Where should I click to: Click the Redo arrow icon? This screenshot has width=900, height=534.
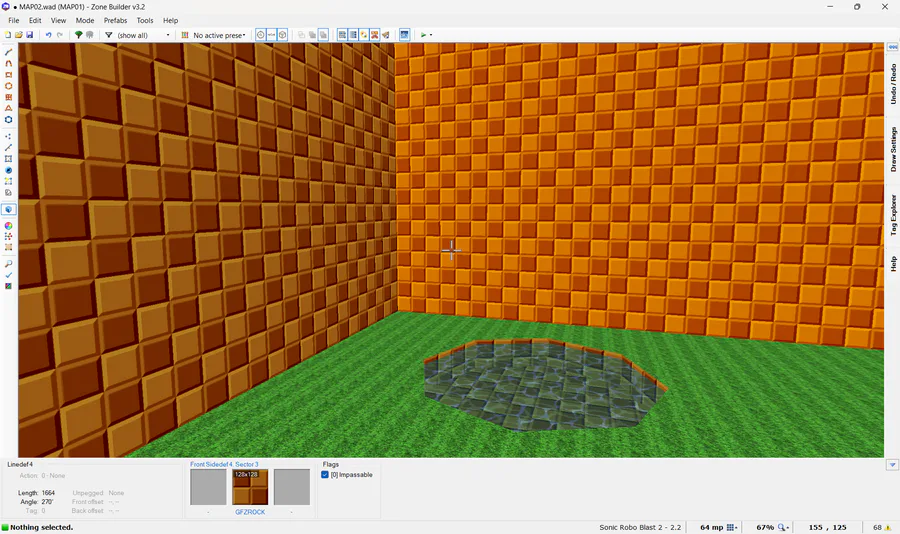tap(59, 35)
